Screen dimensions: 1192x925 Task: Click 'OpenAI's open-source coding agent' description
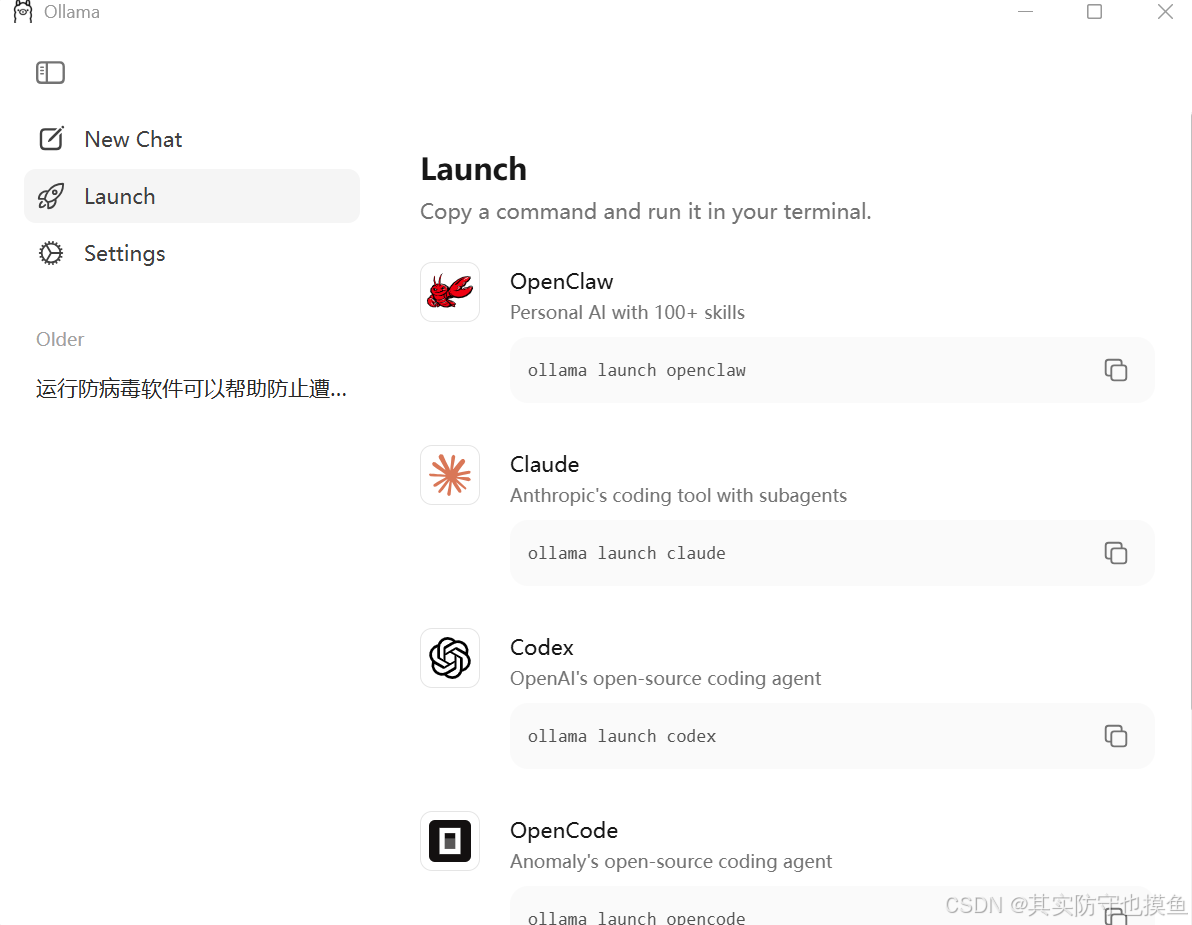665,679
